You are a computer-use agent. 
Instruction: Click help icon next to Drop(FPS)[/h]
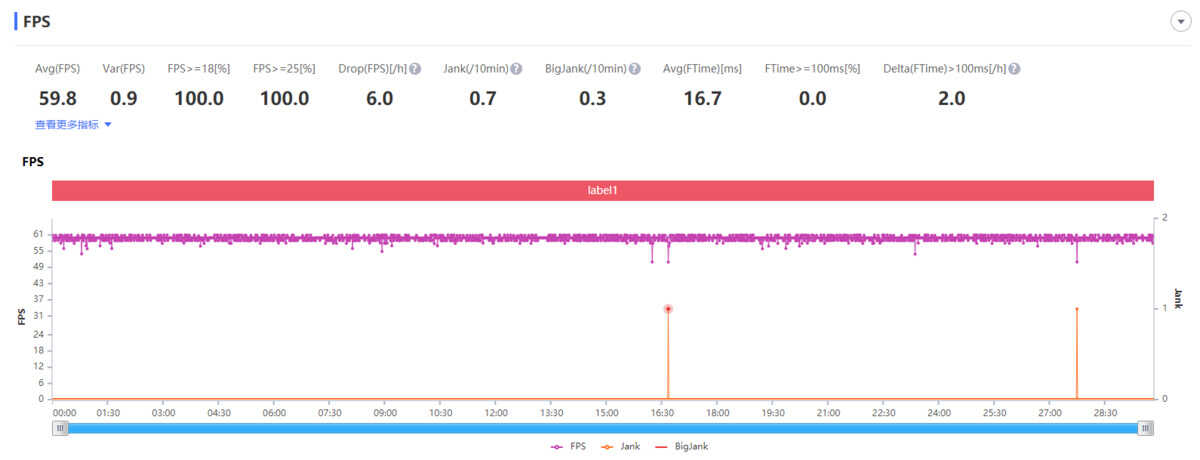point(415,69)
